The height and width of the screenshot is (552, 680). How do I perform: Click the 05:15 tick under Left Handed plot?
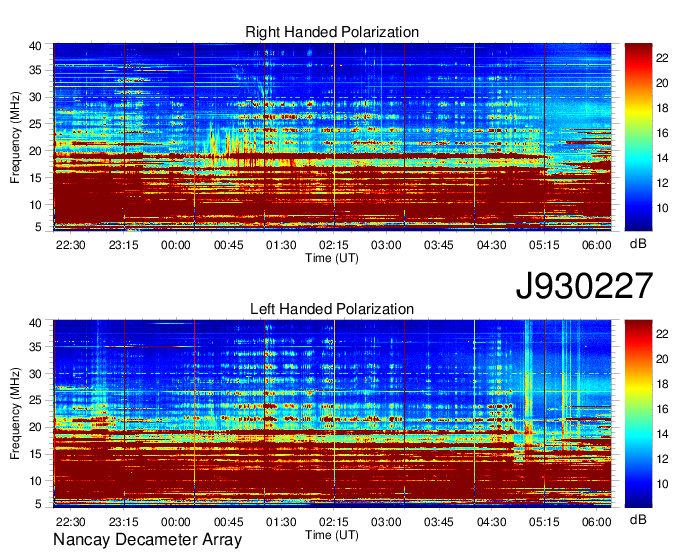point(544,522)
